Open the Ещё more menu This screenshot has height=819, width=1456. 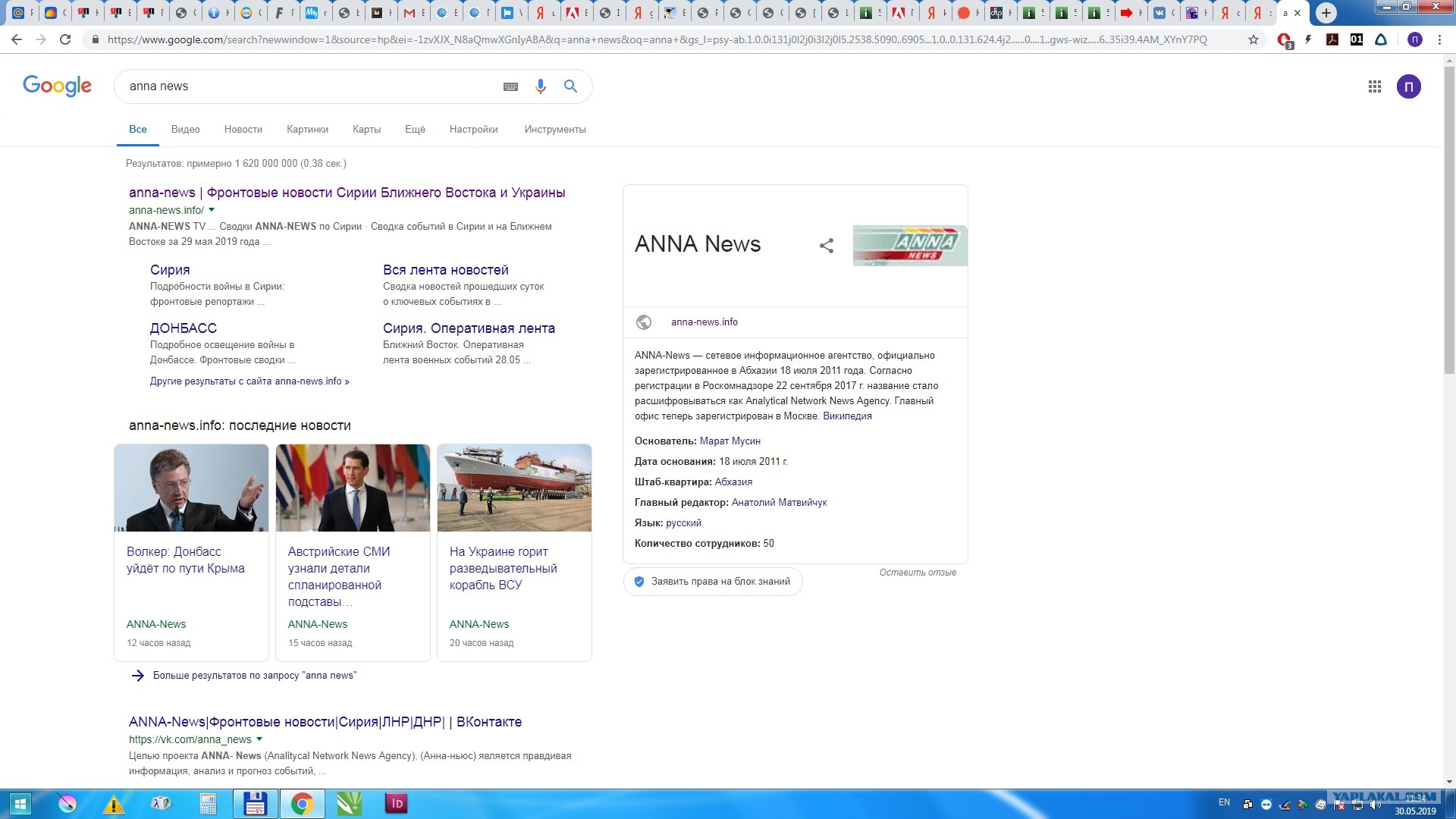click(x=415, y=130)
